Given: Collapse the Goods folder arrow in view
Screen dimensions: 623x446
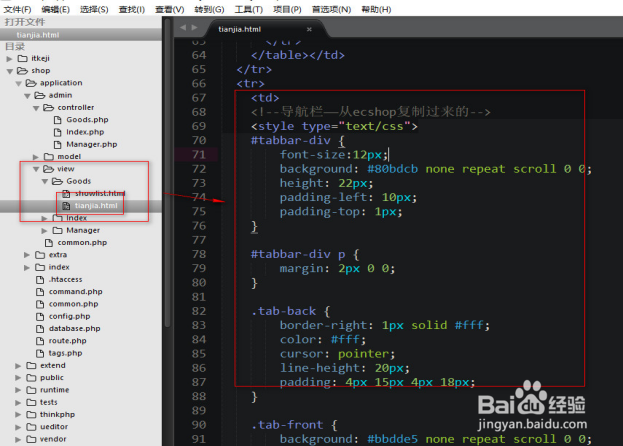Looking at the screenshot, I should click(x=44, y=181).
